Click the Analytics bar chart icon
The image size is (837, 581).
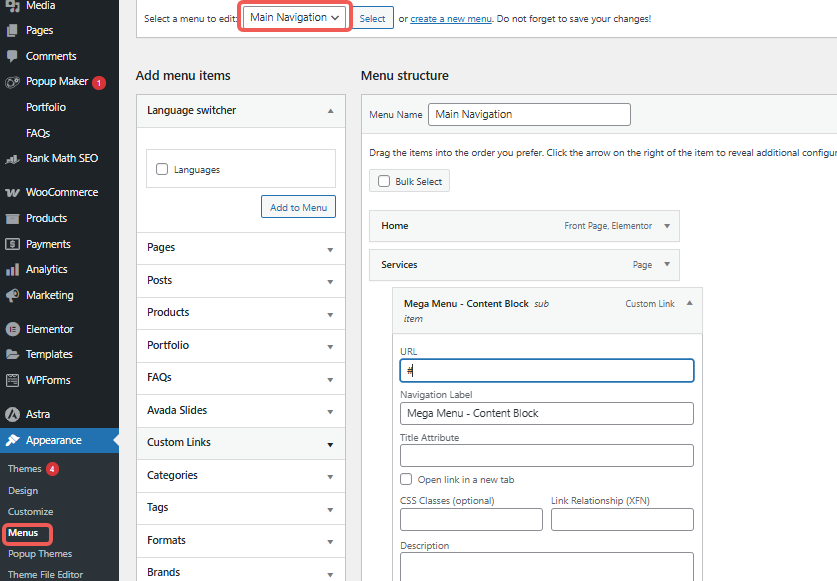[x=12, y=269]
